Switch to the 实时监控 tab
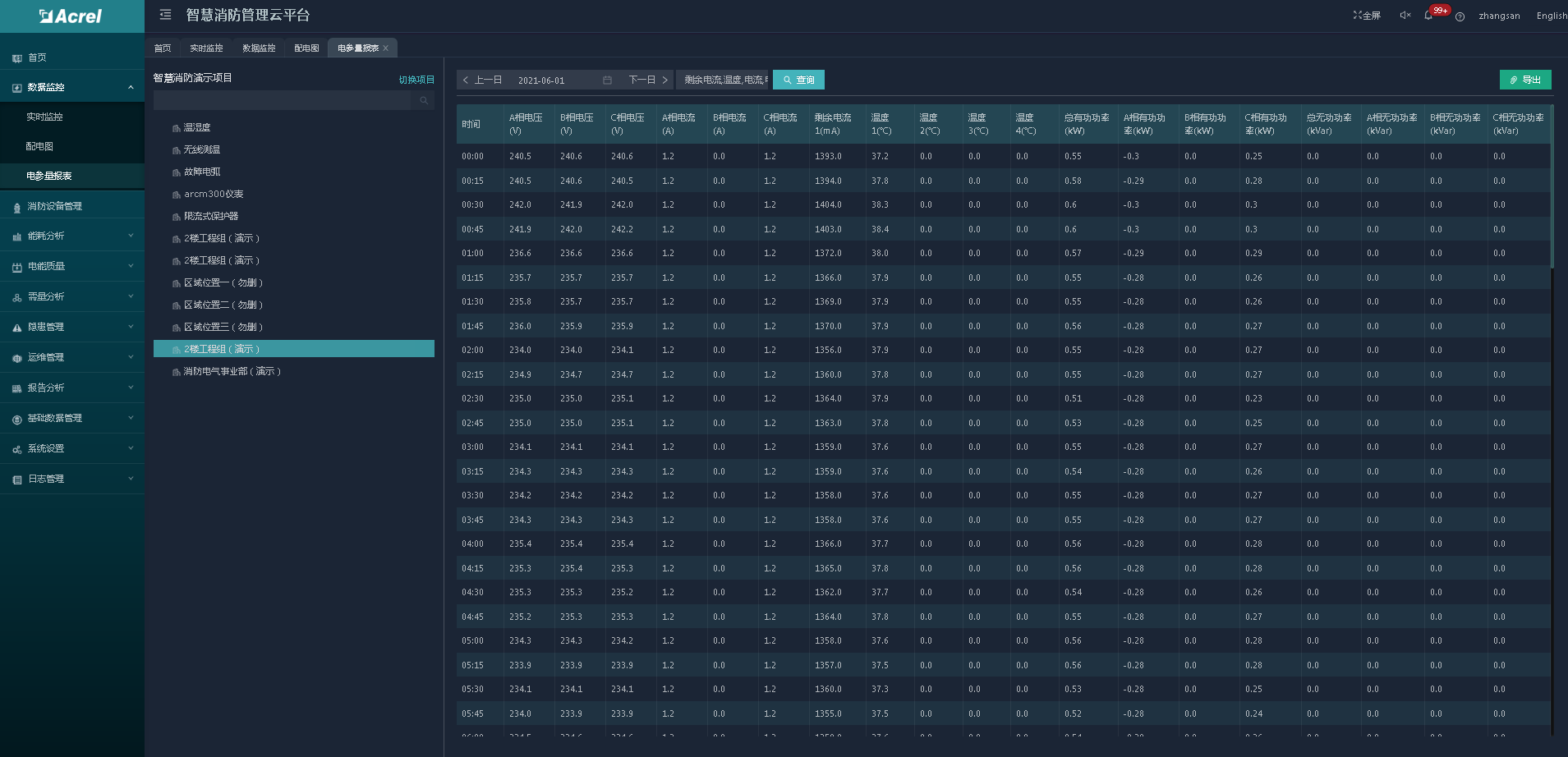Screen dimensions: 1568x757 [206, 48]
